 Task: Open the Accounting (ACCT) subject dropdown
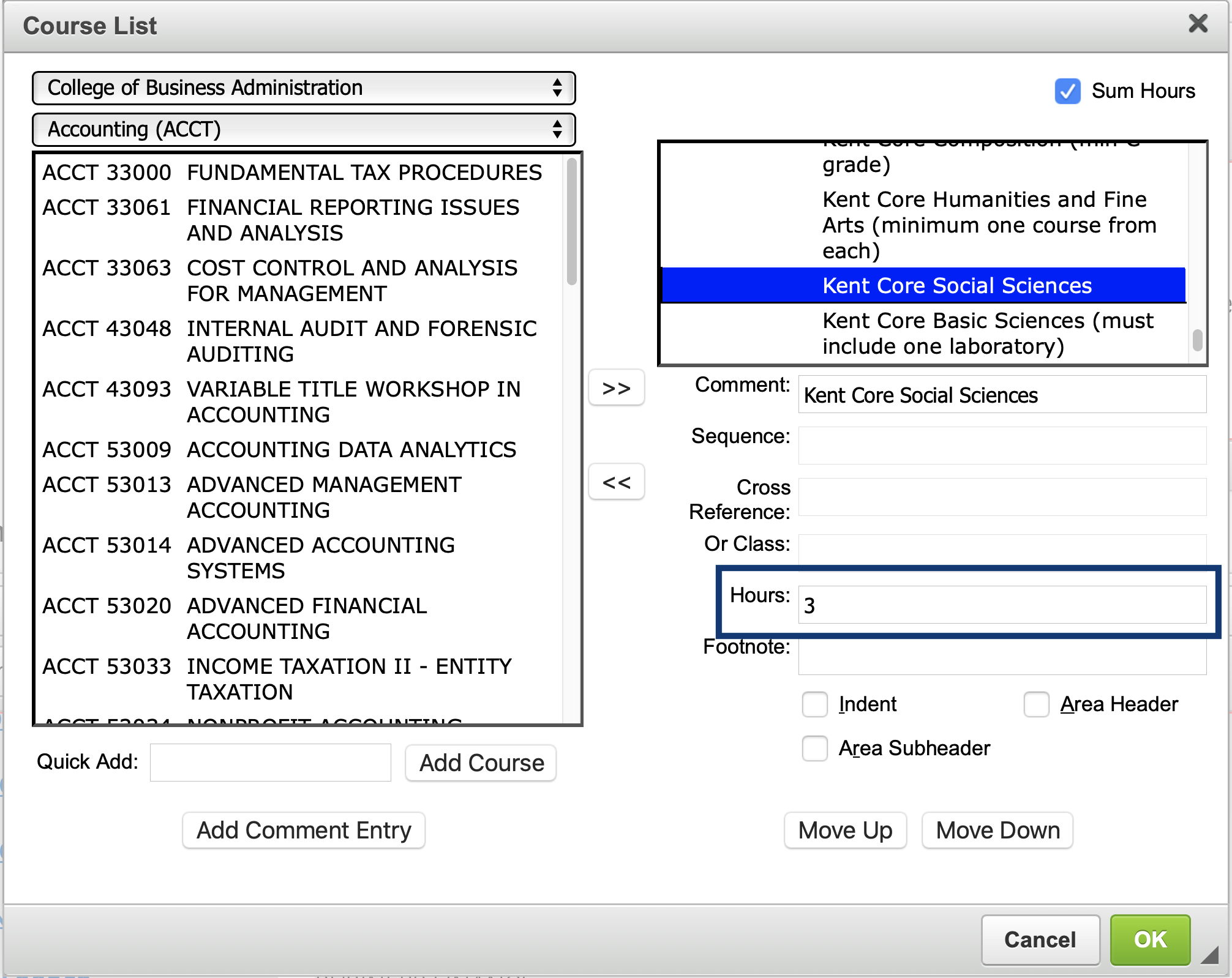coord(303,129)
